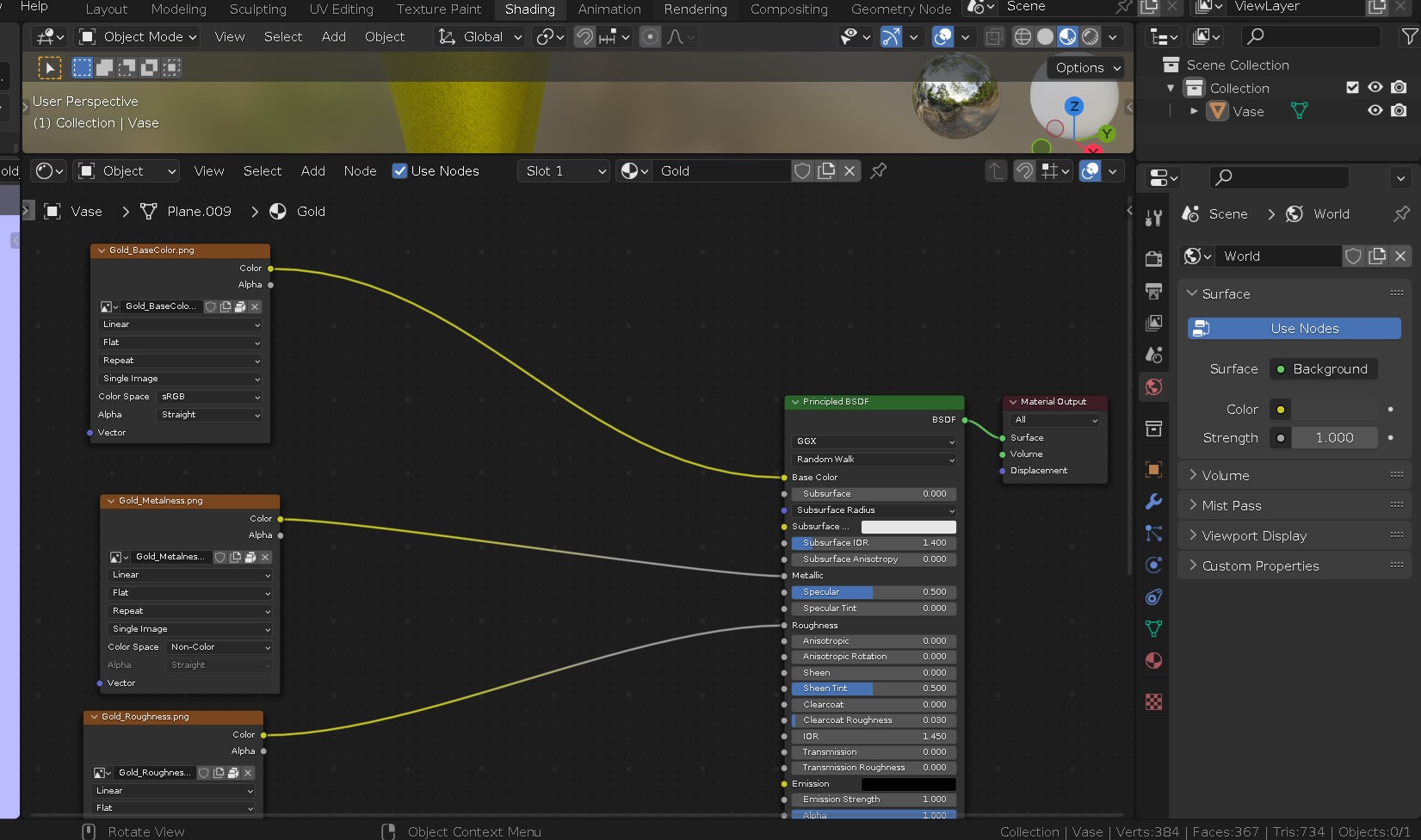This screenshot has width=1421, height=840.
Task: Click the Background surface shader button
Action: tap(1324, 369)
